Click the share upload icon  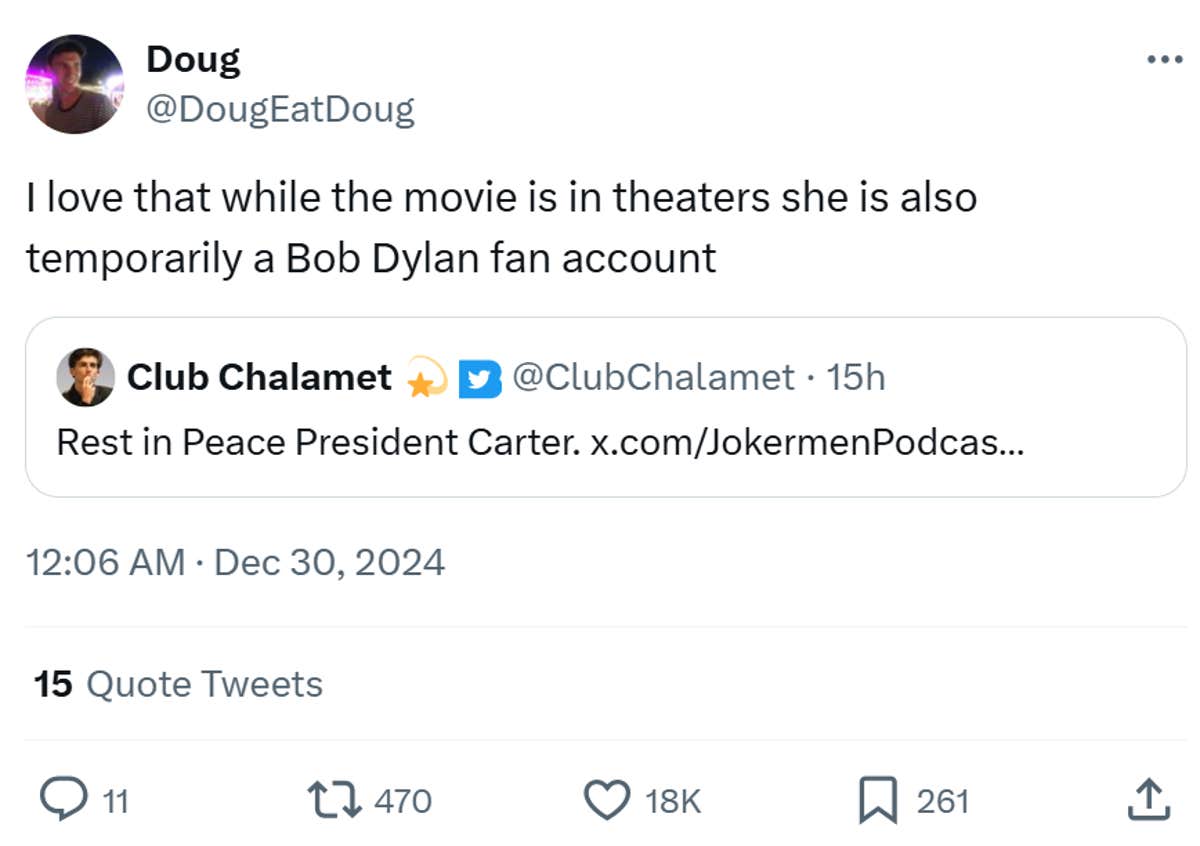click(1148, 800)
